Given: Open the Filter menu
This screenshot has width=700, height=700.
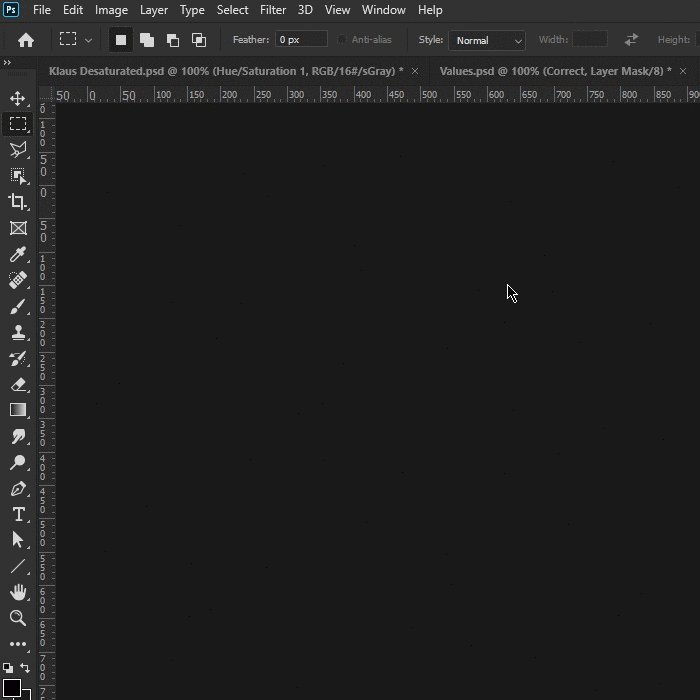Looking at the screenshot, I should pos(273,10).
